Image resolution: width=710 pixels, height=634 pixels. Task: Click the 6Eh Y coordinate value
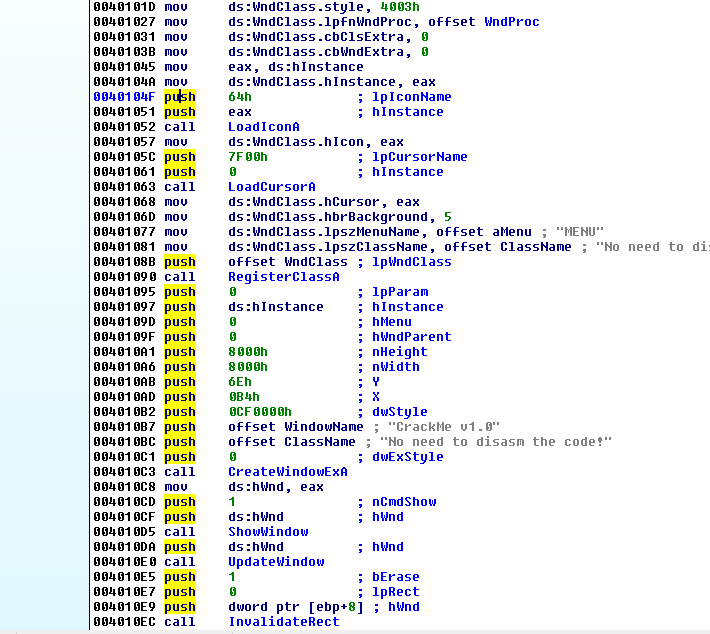[x=239, y=382]
